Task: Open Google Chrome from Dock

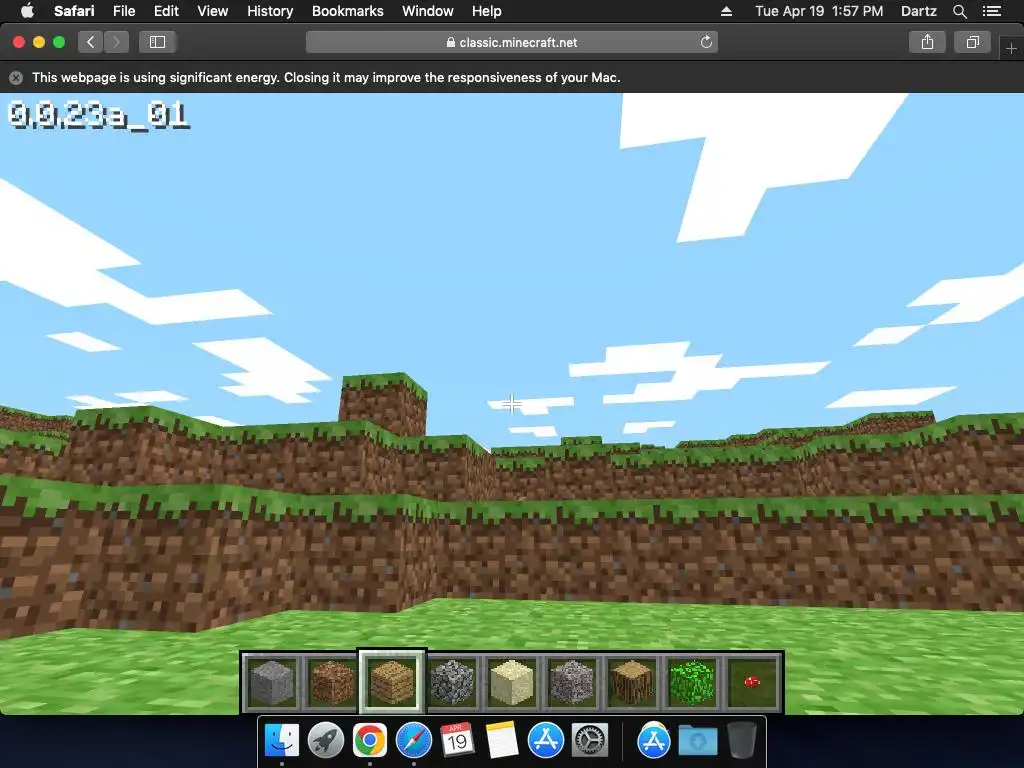Action: point(370,741)
